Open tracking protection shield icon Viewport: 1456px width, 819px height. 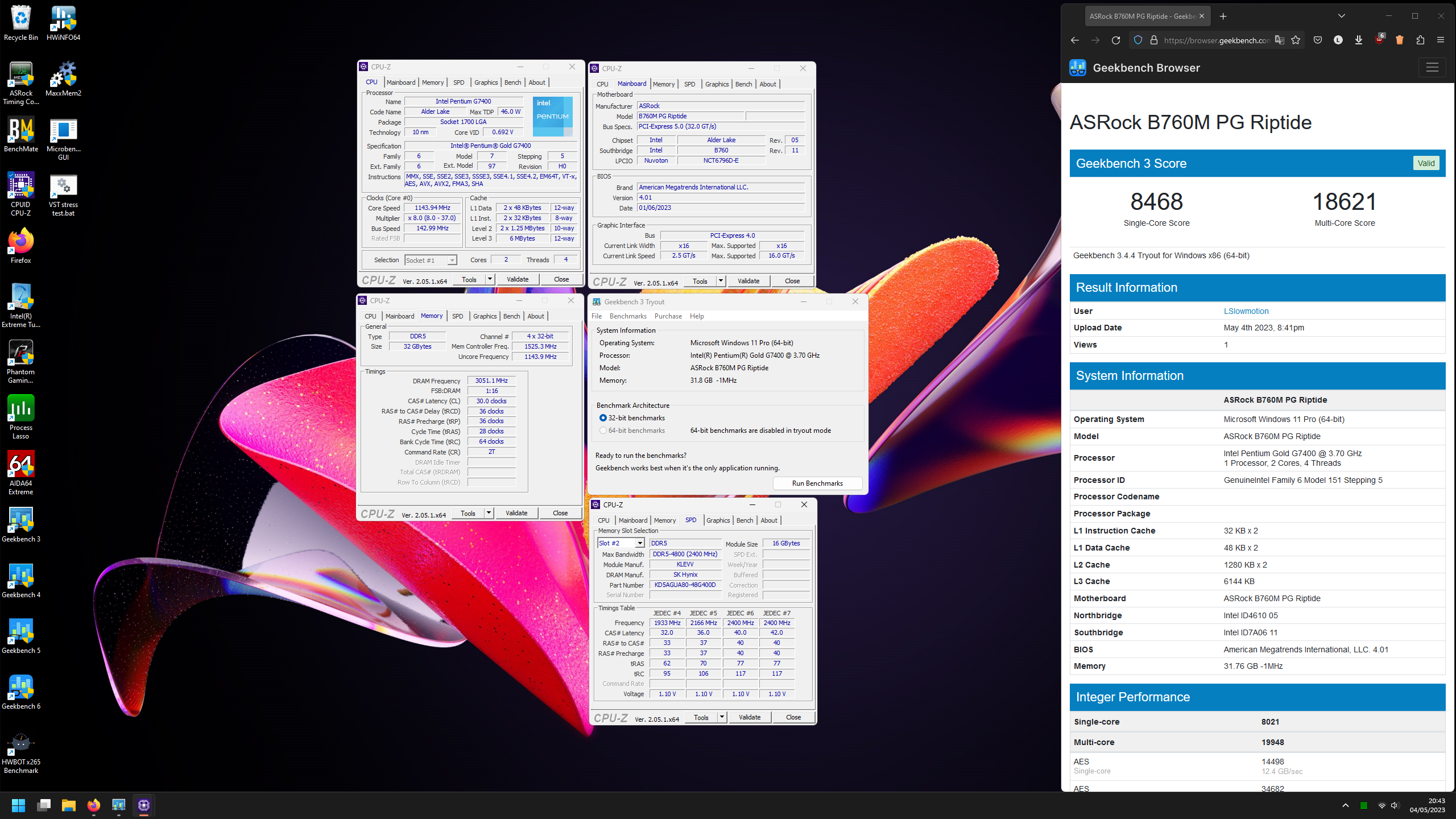pos(1137,40)
